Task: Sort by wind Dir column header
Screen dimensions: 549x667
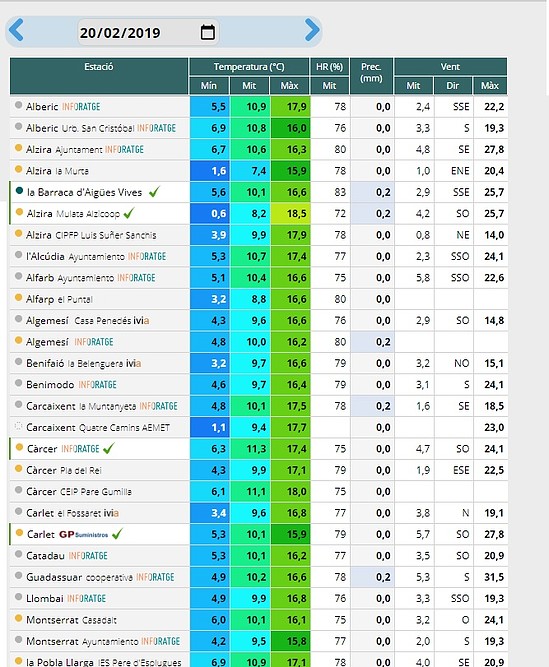Action: 452,86
